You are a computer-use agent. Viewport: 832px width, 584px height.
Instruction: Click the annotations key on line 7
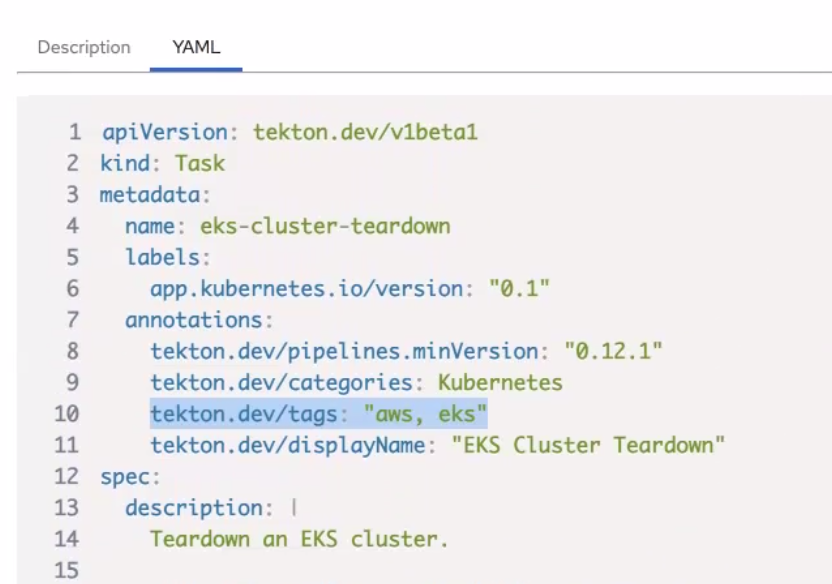click(x=194, y=320)
